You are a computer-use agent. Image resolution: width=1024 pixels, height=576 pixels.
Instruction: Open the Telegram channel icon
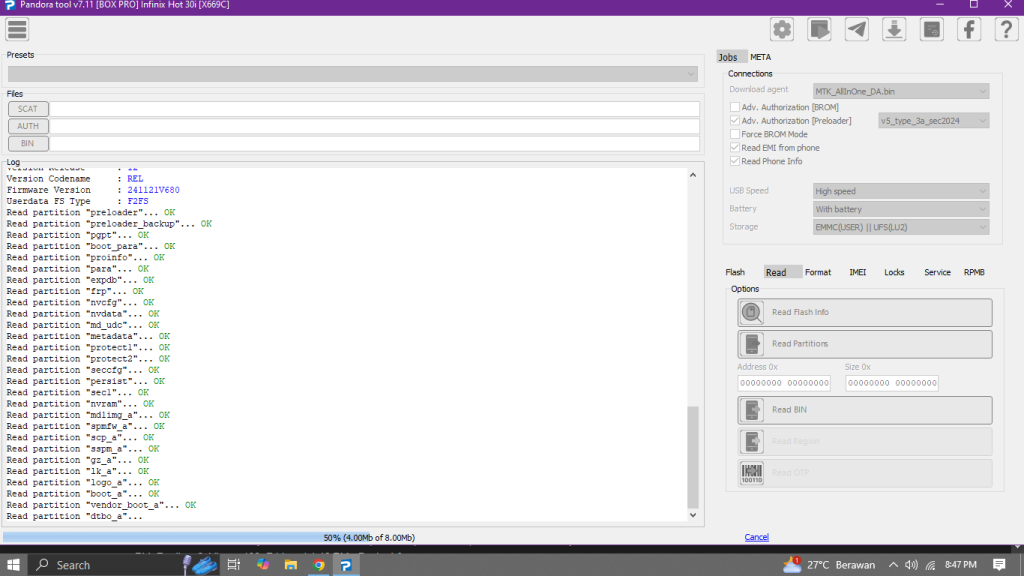pyautogui.click(x=856, y=29)
